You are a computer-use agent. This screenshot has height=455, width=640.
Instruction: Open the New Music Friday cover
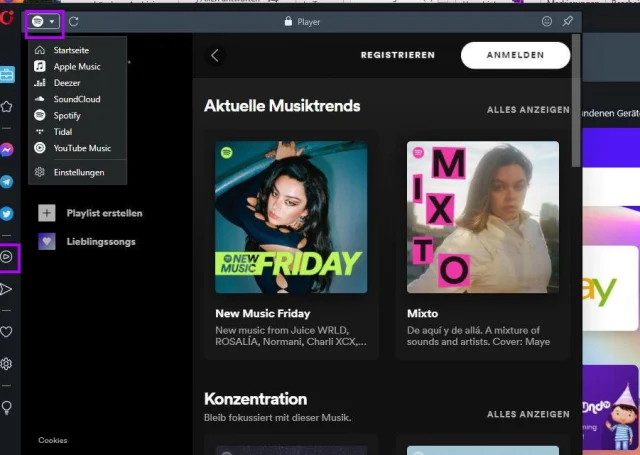[x=291, y=217]
